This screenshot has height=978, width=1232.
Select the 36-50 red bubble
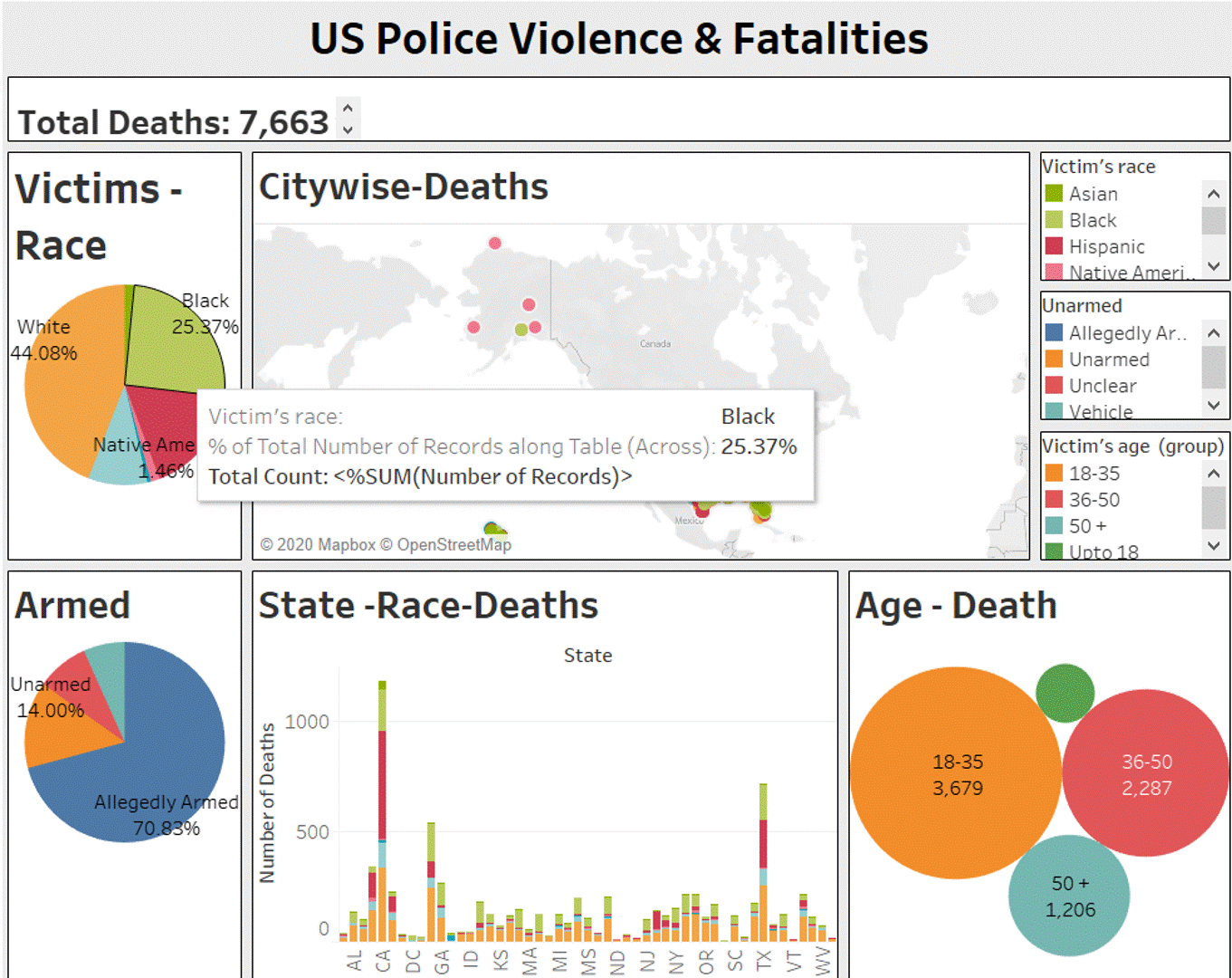[x=1146, y=774]
